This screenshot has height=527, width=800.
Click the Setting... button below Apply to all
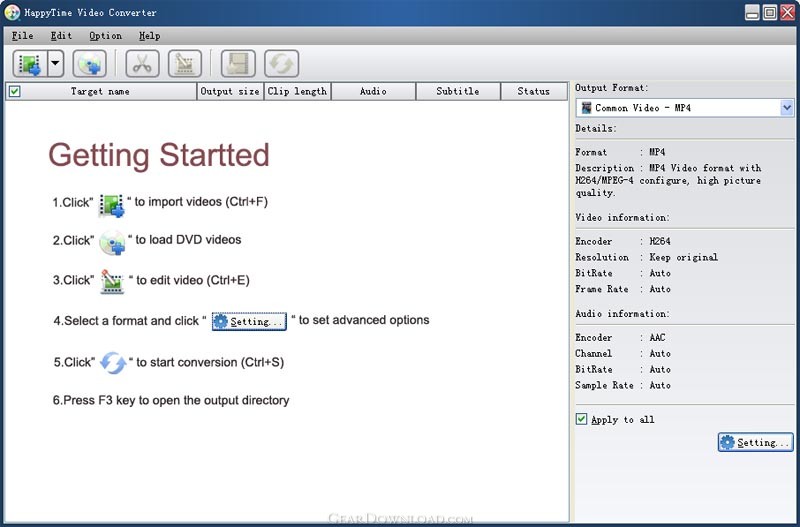[756, 442]
